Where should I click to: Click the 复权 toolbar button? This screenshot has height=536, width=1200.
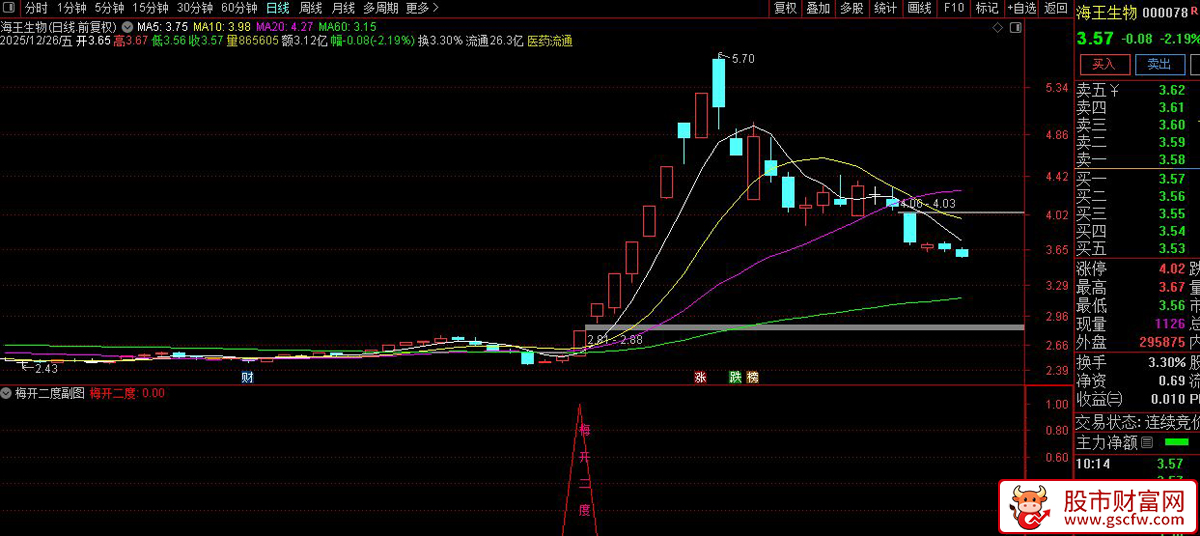click(785, 8)
